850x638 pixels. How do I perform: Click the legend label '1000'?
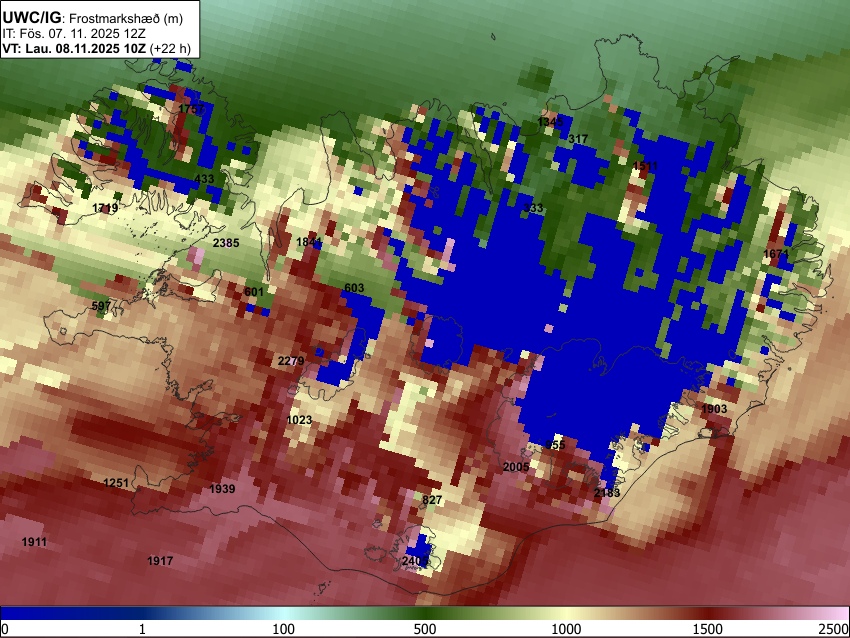tap(566, 629)
